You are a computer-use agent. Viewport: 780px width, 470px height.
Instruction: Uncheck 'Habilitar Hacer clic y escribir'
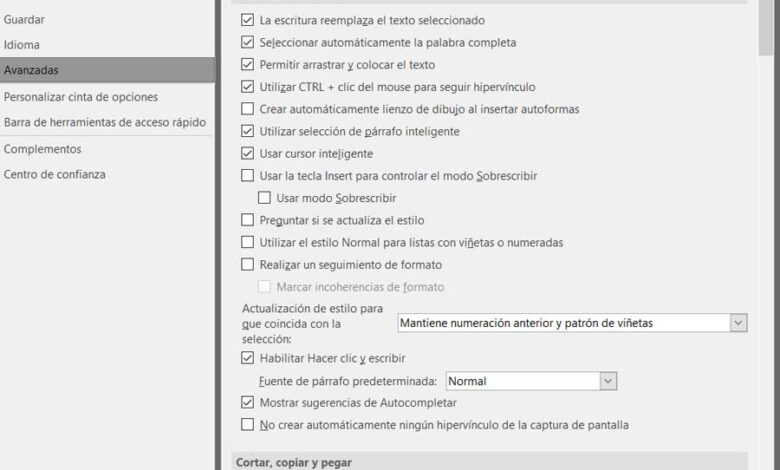point(248,358)
